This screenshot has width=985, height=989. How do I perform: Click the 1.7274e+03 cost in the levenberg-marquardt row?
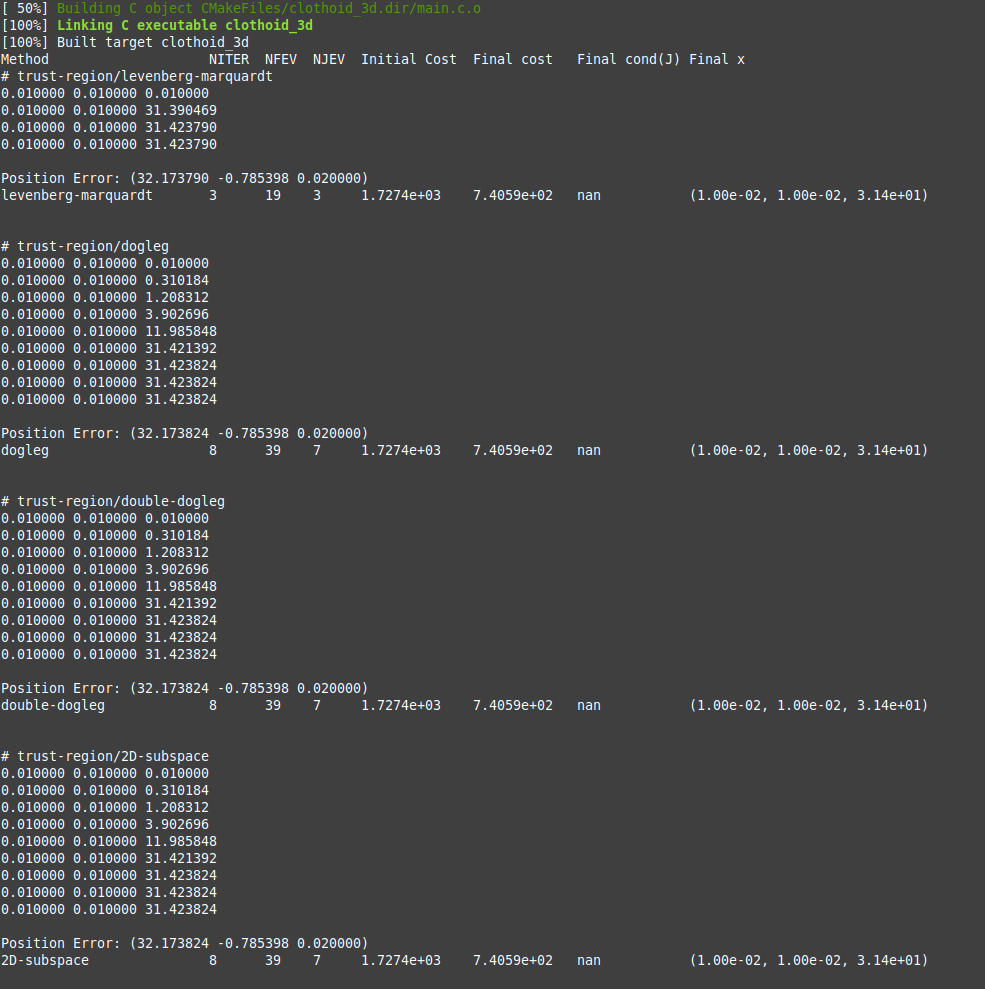point(401,196)
